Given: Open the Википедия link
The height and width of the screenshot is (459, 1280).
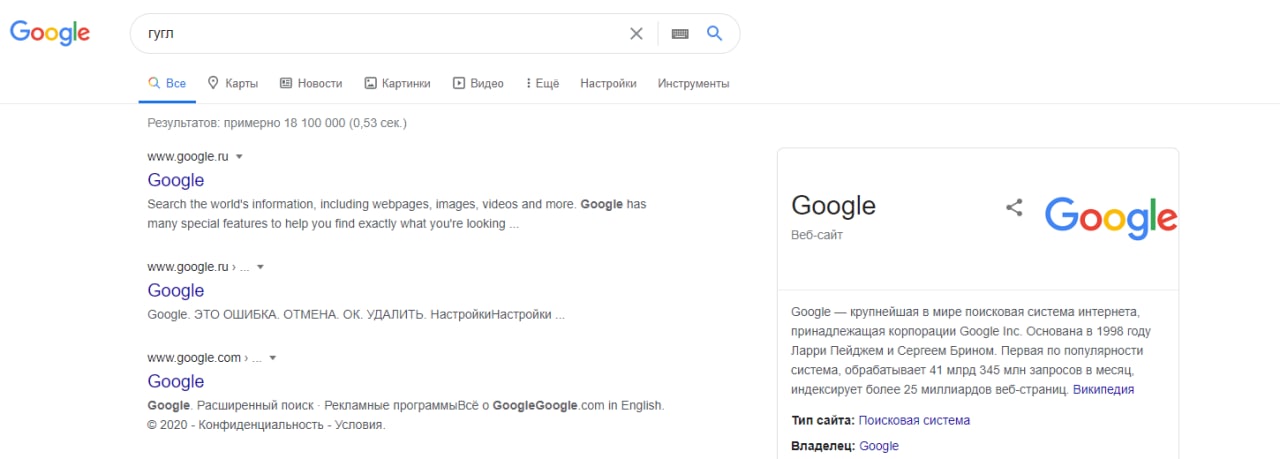Looking at the screenshot, I should point(1103,389).
